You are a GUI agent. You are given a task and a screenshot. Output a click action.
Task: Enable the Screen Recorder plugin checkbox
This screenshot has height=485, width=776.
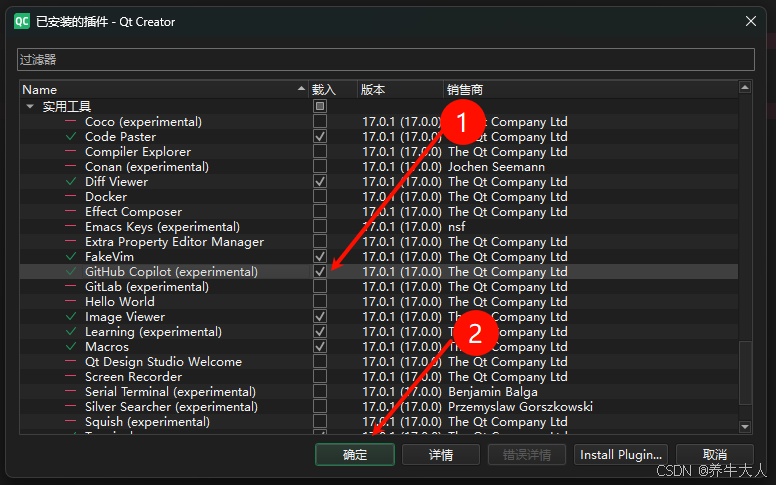coord(320,377)
